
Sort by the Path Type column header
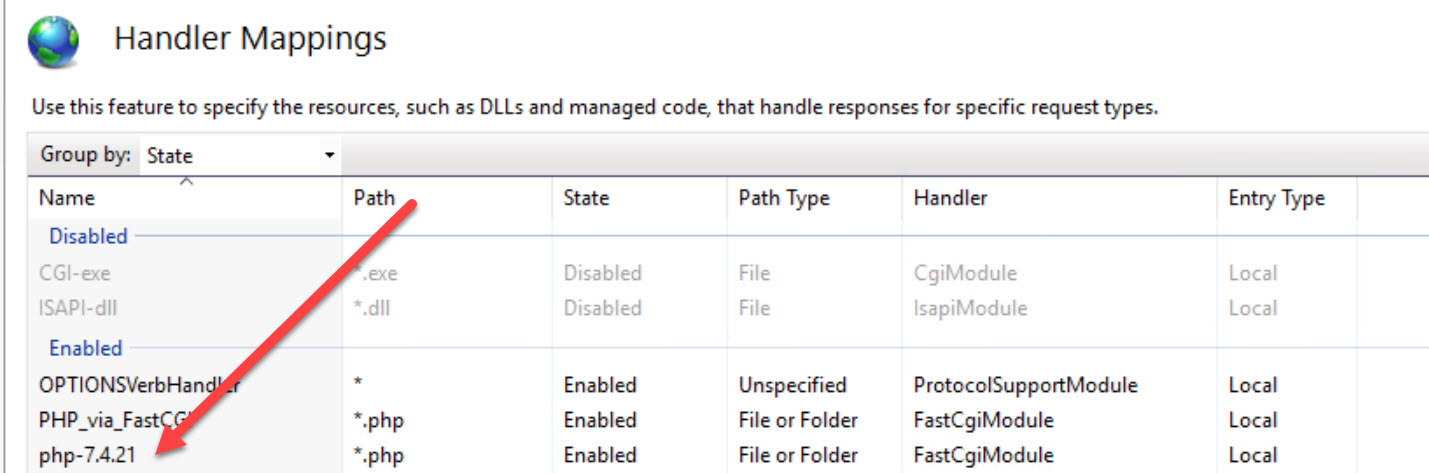pos(784,198)
